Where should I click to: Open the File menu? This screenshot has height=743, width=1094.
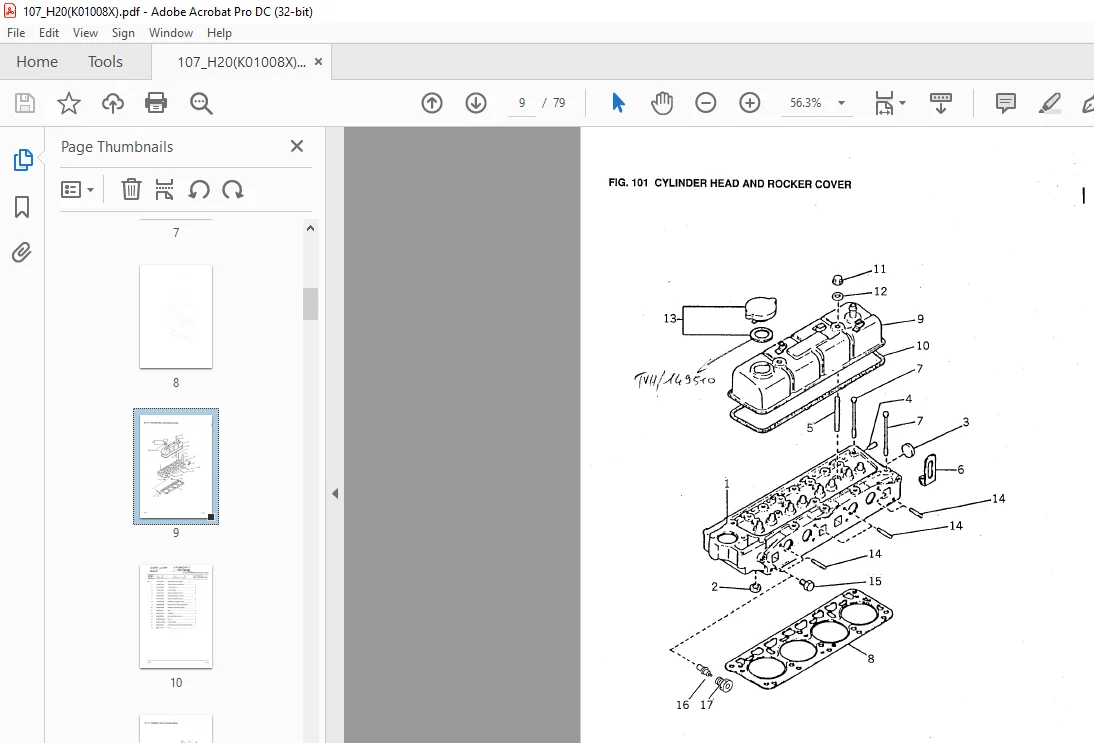click(16, 33)
